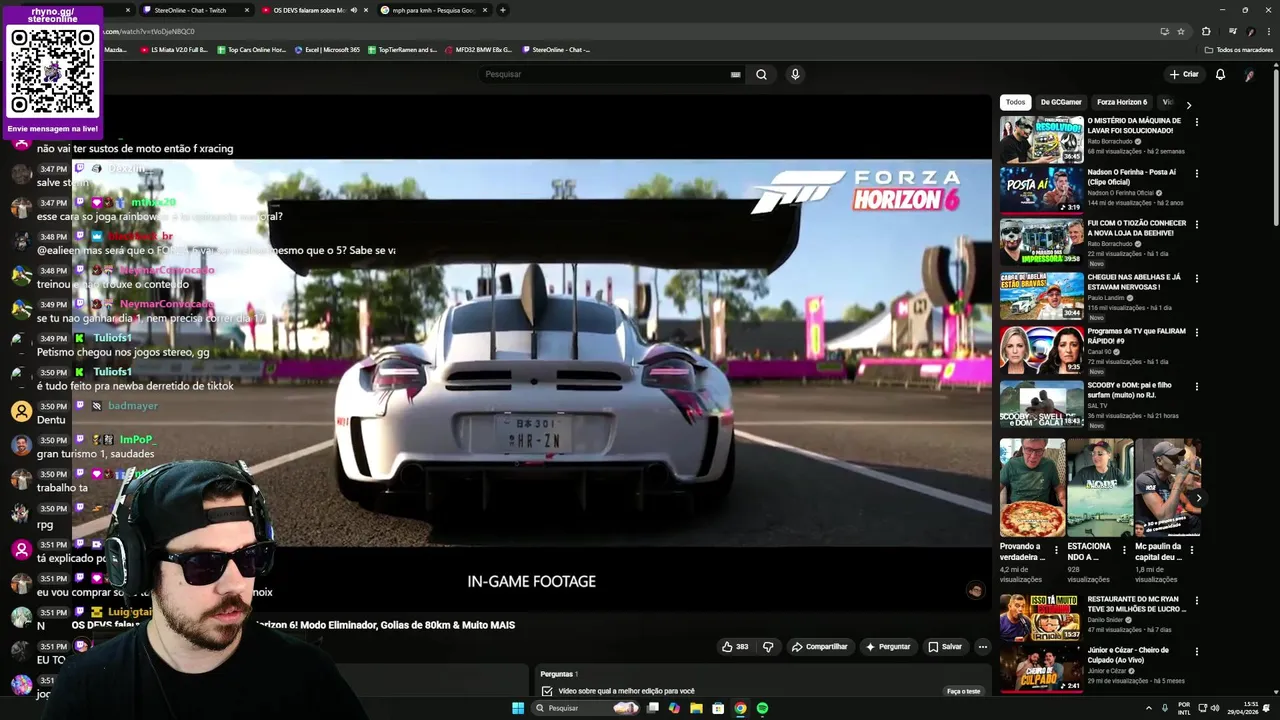
Task: Open the Windows Start menu
Action: click(x=518, y=708)
